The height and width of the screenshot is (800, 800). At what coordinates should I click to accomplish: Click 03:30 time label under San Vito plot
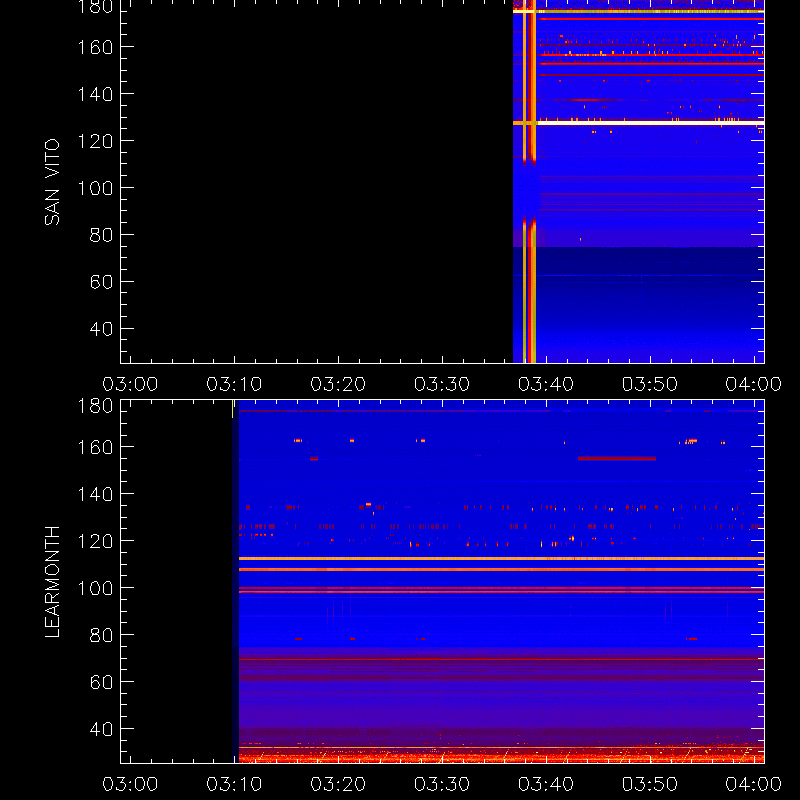442,384
